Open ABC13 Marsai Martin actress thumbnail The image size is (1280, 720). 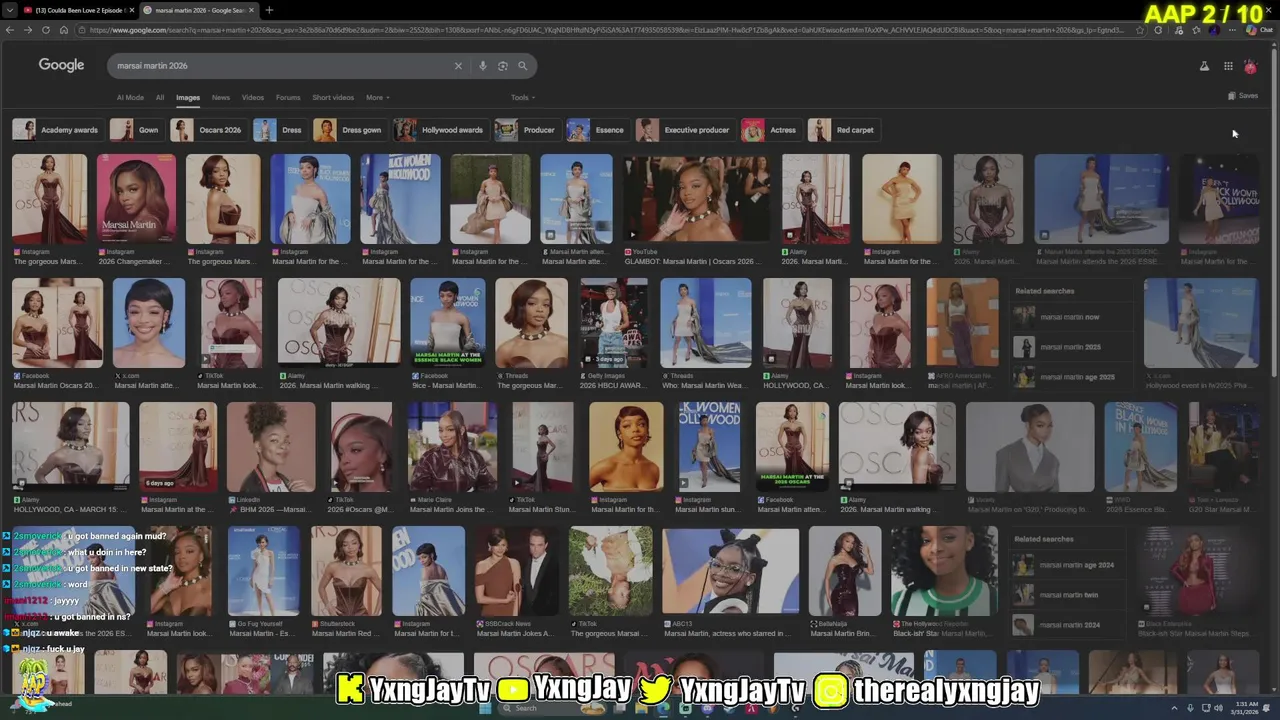click(x=731, y=571)
